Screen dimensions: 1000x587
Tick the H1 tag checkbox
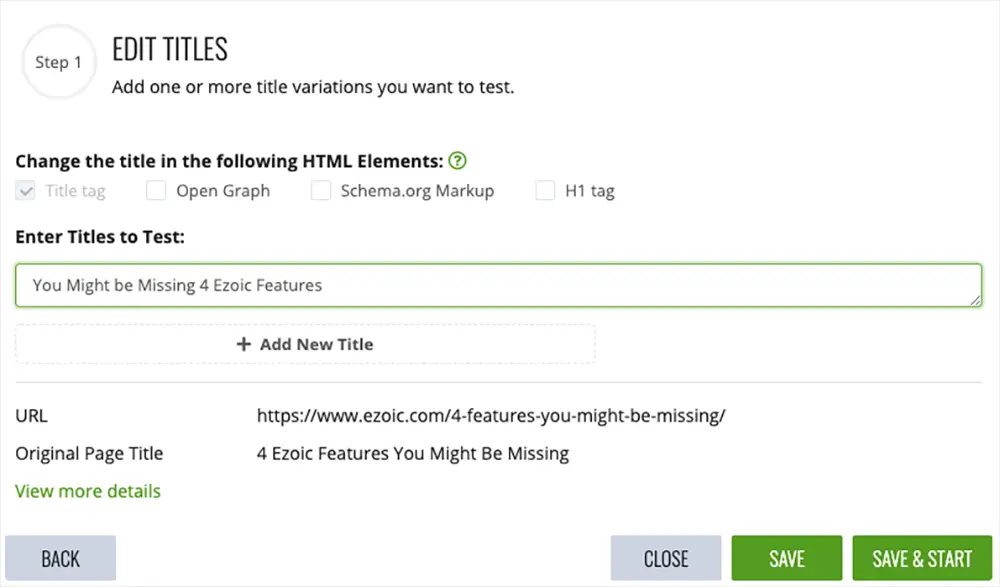(x=545, y=191)
